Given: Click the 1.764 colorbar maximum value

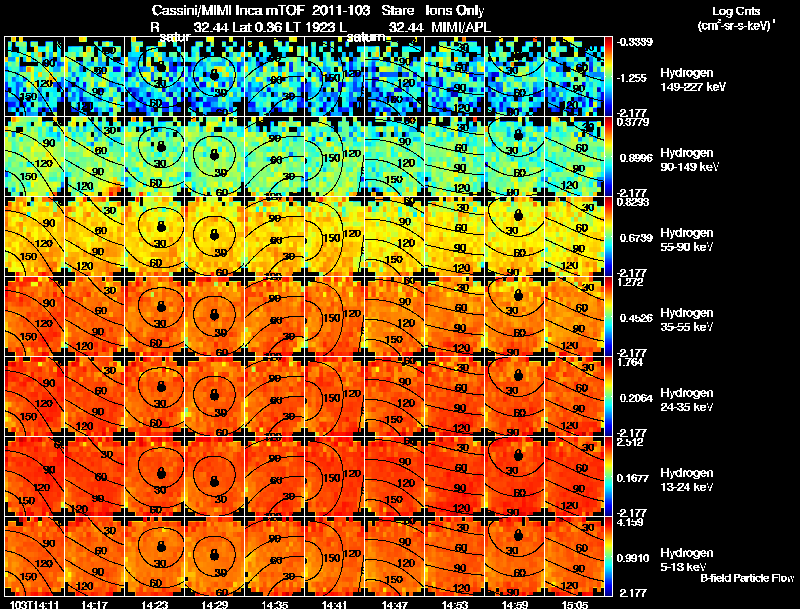Looking at the screenshot, I should click(x=630, y=363).
